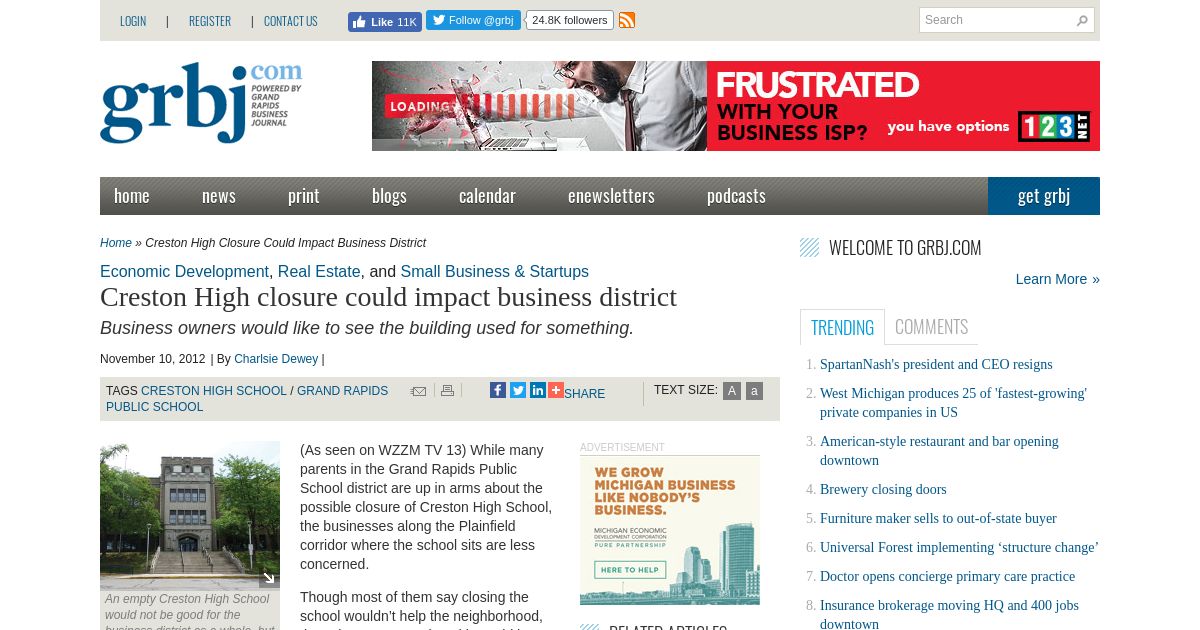The width and height of the screenshot is (1200, 630).
Task: Open Furniture maker sells story
Action: click(938, 519)
